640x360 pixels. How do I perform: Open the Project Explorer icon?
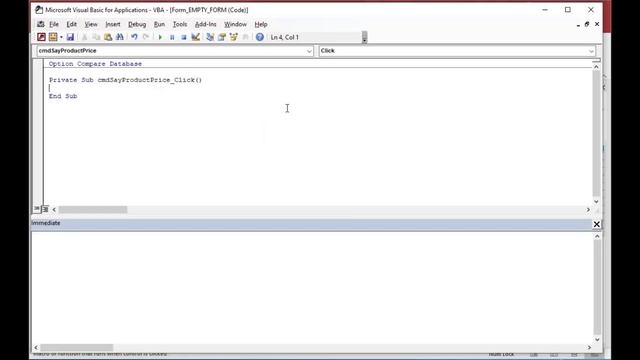pos(210,37)
